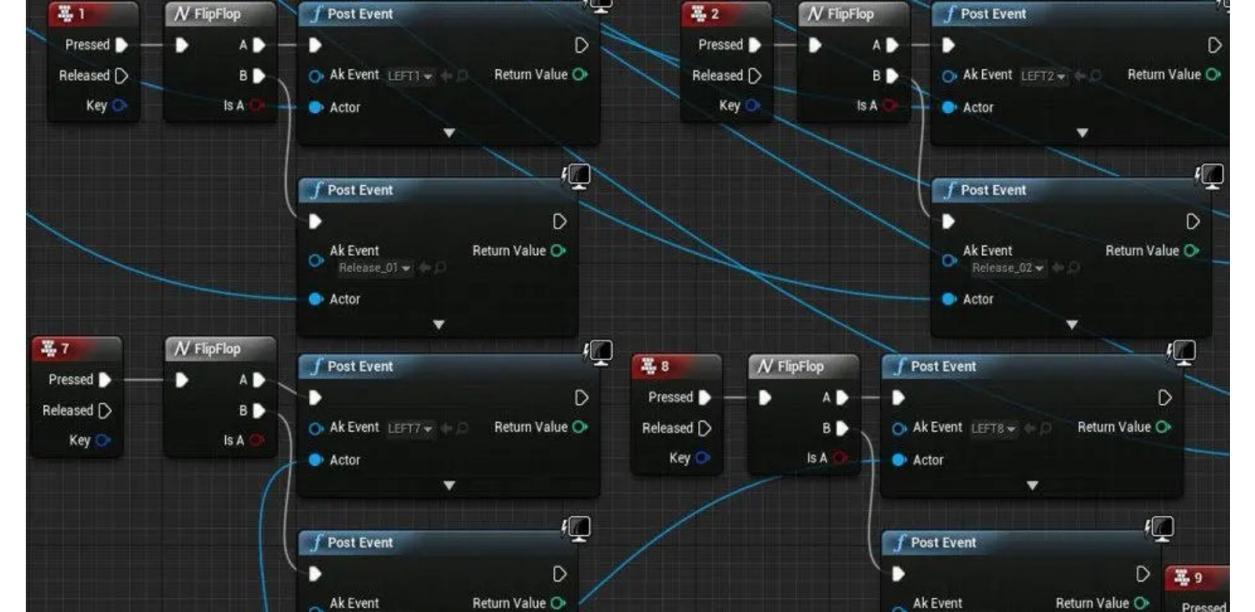1255x612 pixels.
Task: Expand advanced options on LEFT7 Post Event node
Action: point(448,485)
